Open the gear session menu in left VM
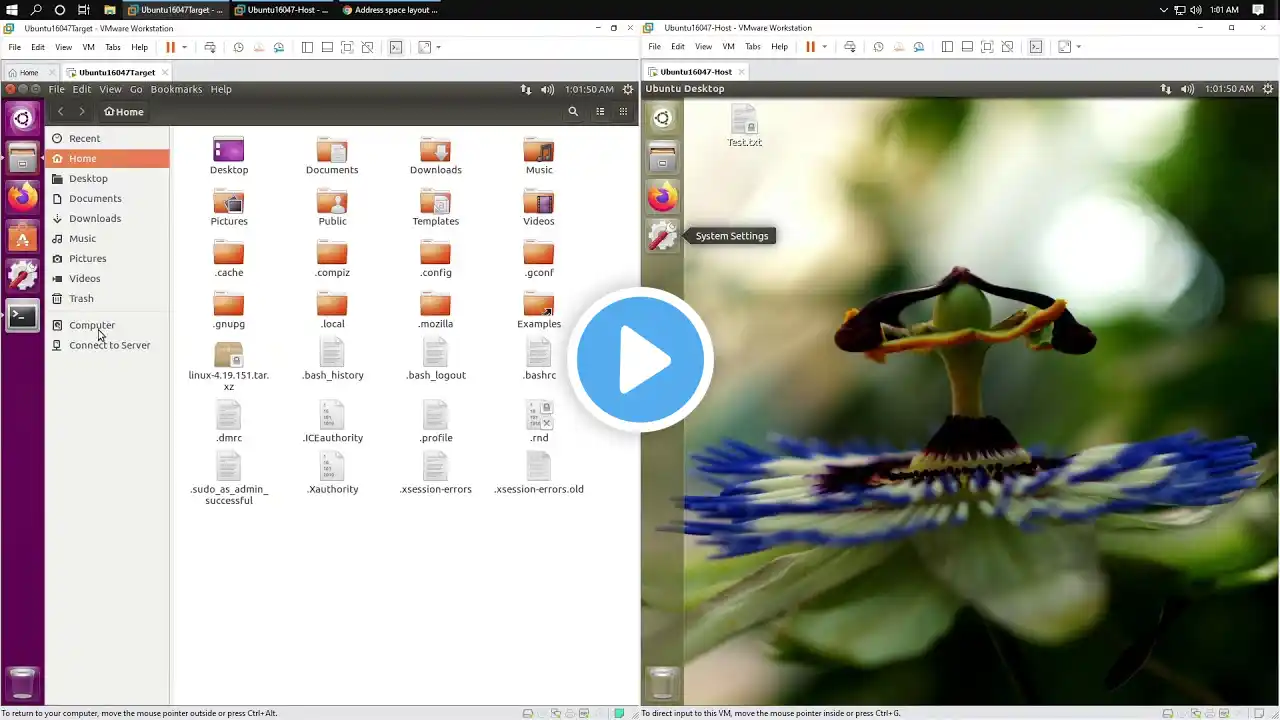The image size is (1280, 720). point(628,89)
